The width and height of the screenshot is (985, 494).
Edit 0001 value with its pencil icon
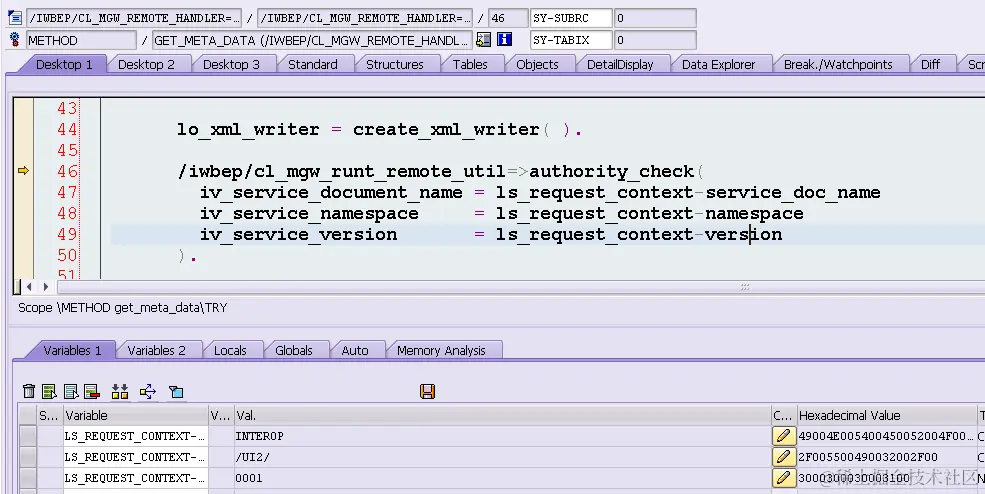tap(783, 478)
